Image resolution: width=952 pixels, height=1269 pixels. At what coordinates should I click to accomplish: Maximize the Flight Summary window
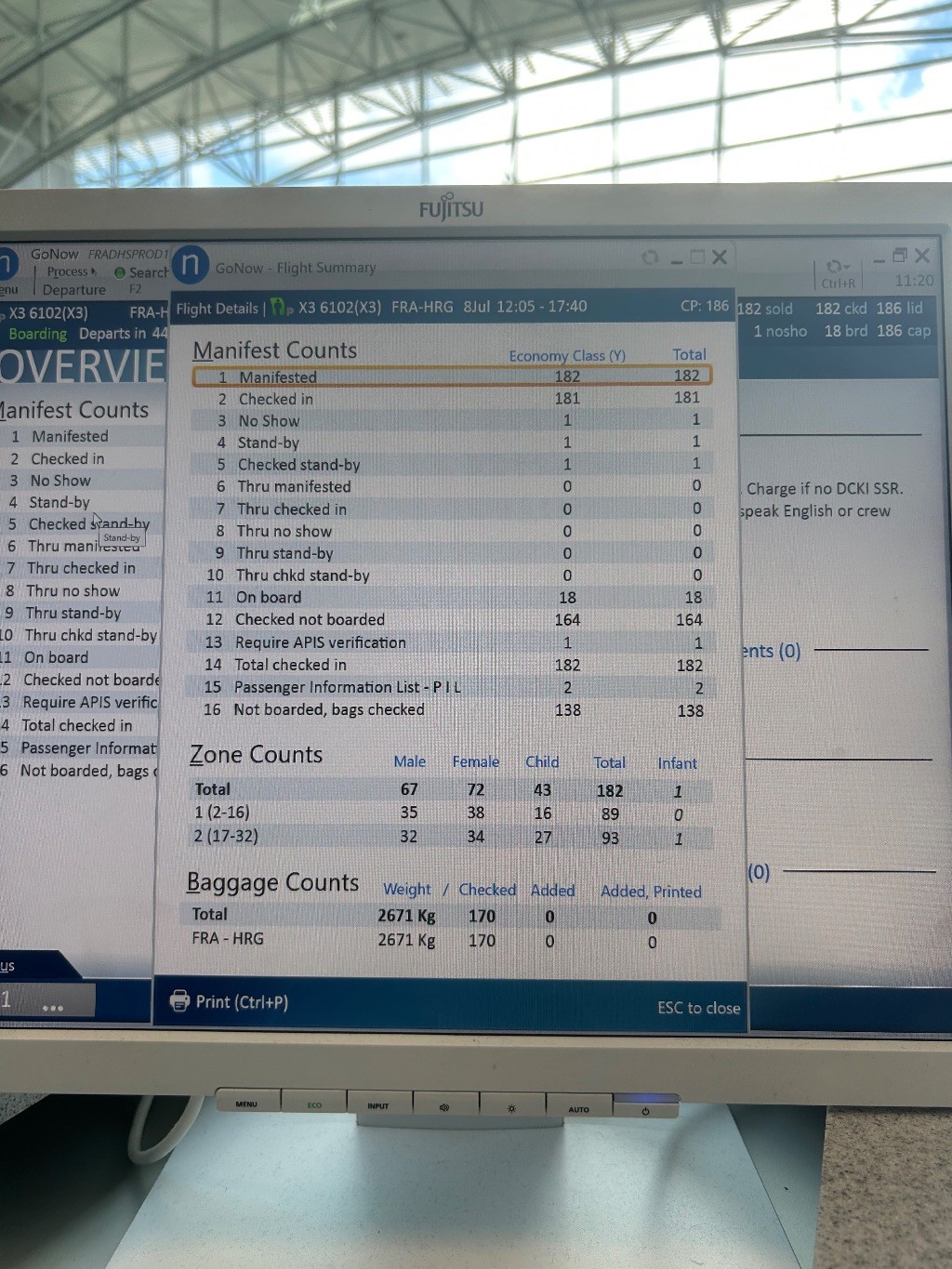[x=697, y=257]
